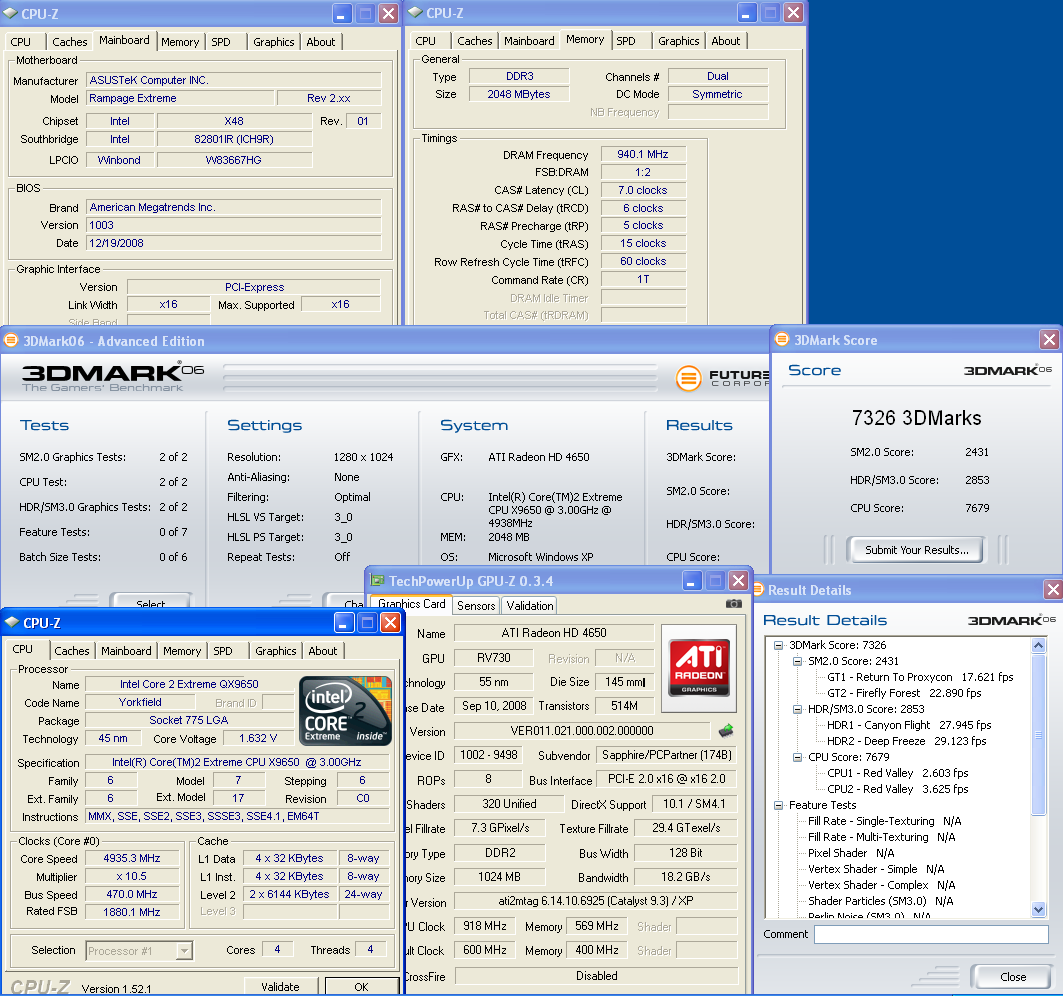Open Memory tab in Motherboard CPU-Z window
Screen dimensions: 1063x996
180,41
